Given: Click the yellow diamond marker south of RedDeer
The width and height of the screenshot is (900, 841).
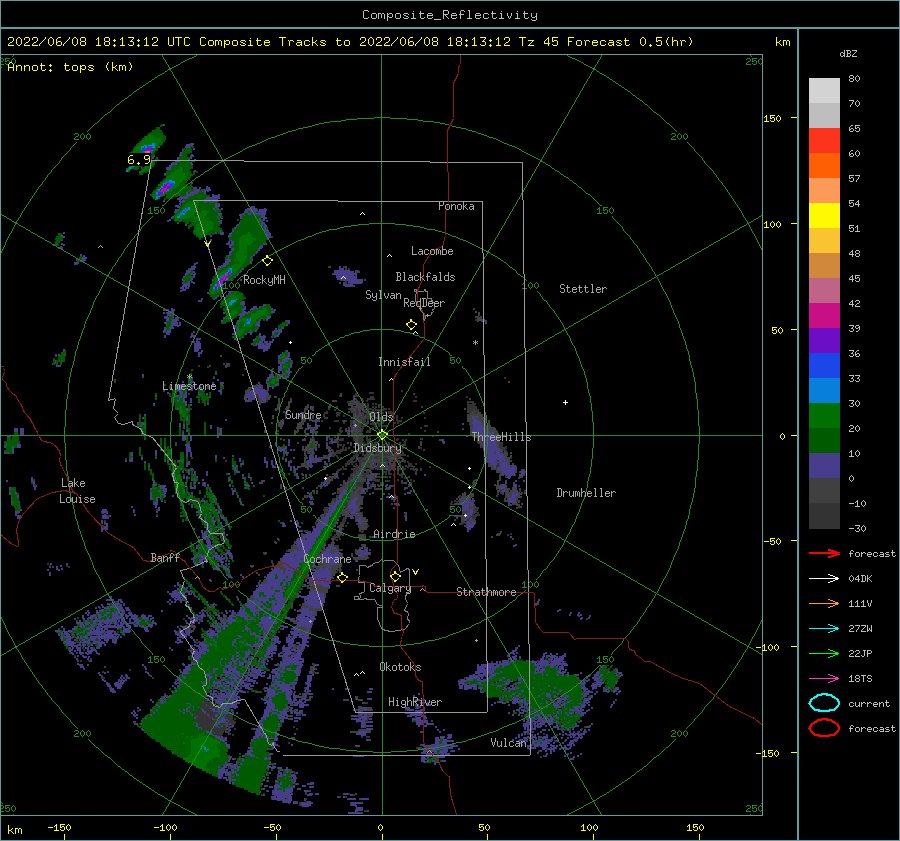Looking at the screenshot, I should 411,324.
